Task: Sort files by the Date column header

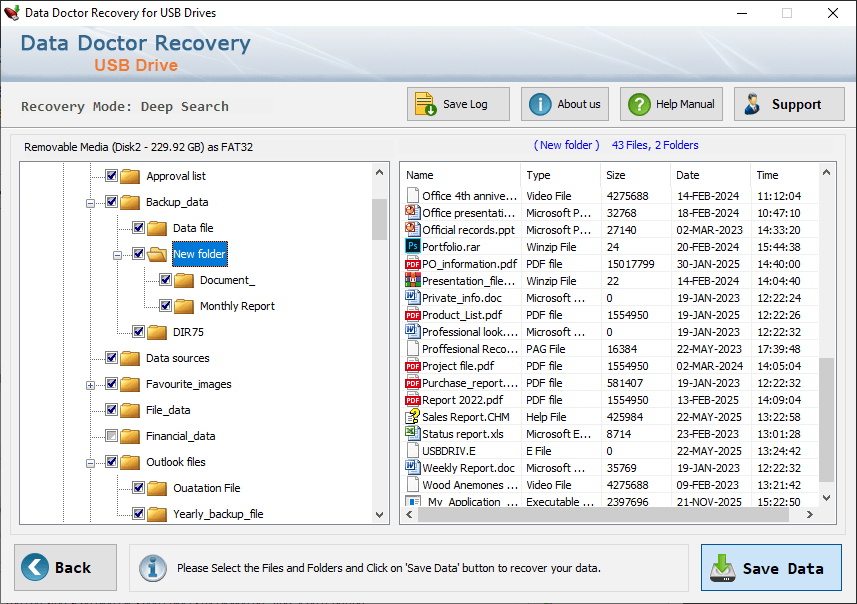Action: [x=711, y=175]
